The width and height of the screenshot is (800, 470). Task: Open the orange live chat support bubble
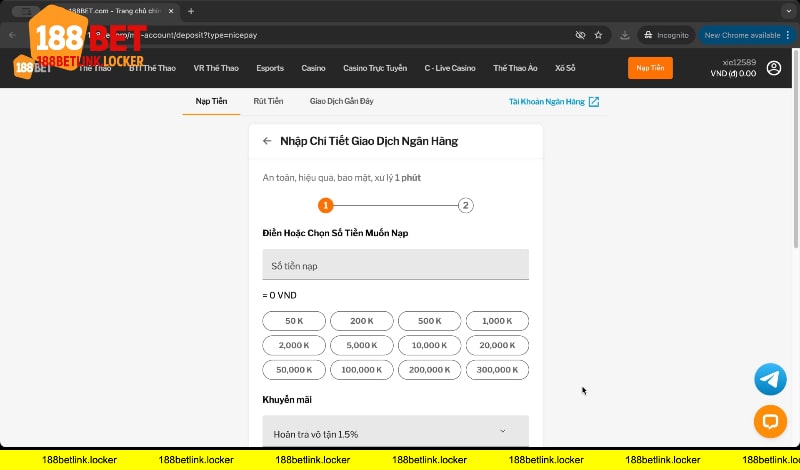coord(770,421)
